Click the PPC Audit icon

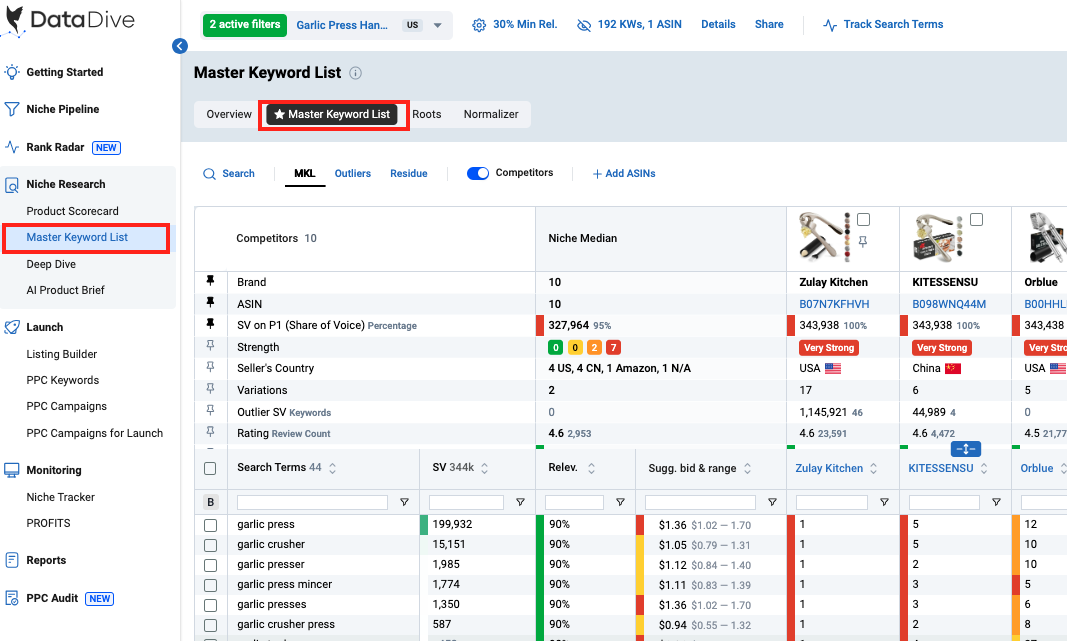click(x=12, y=598)
